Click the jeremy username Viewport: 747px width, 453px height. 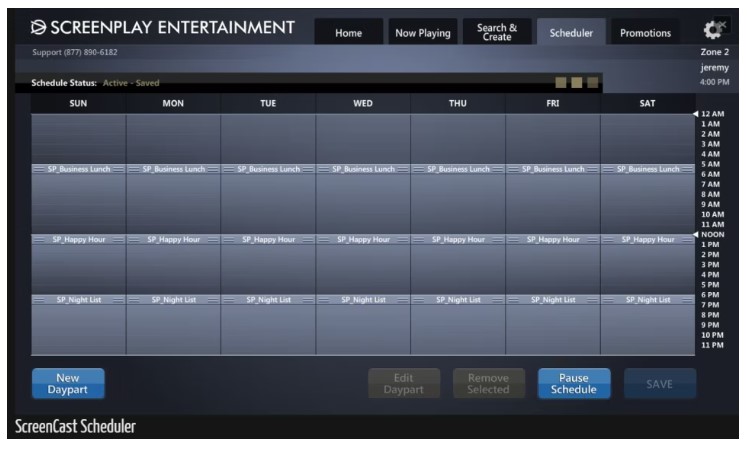(x=715, y=68)
